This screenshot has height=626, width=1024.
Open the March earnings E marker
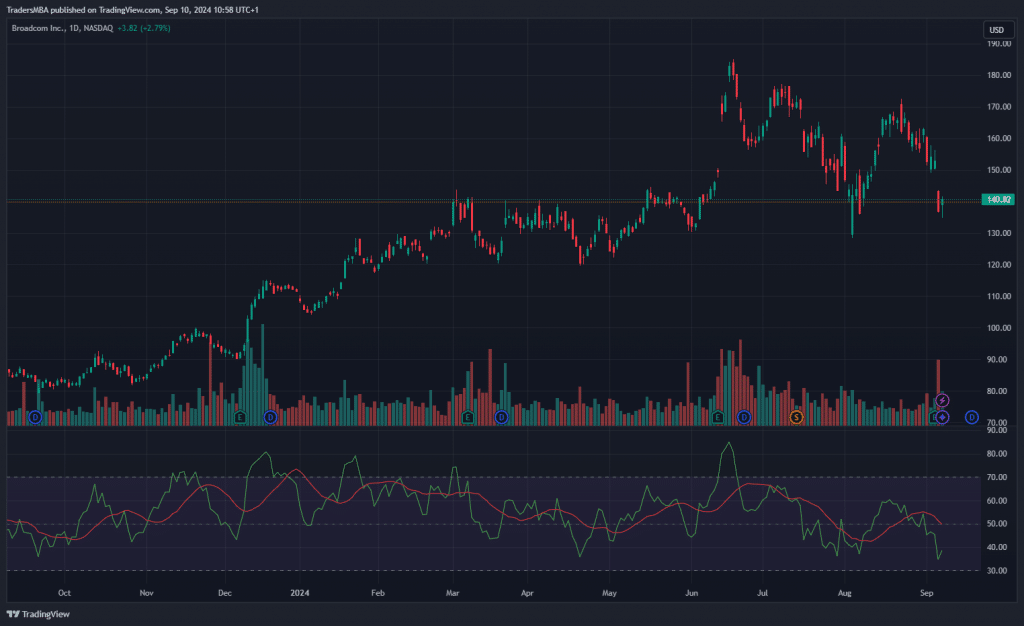pyautogui.click(x=467, y=416)
